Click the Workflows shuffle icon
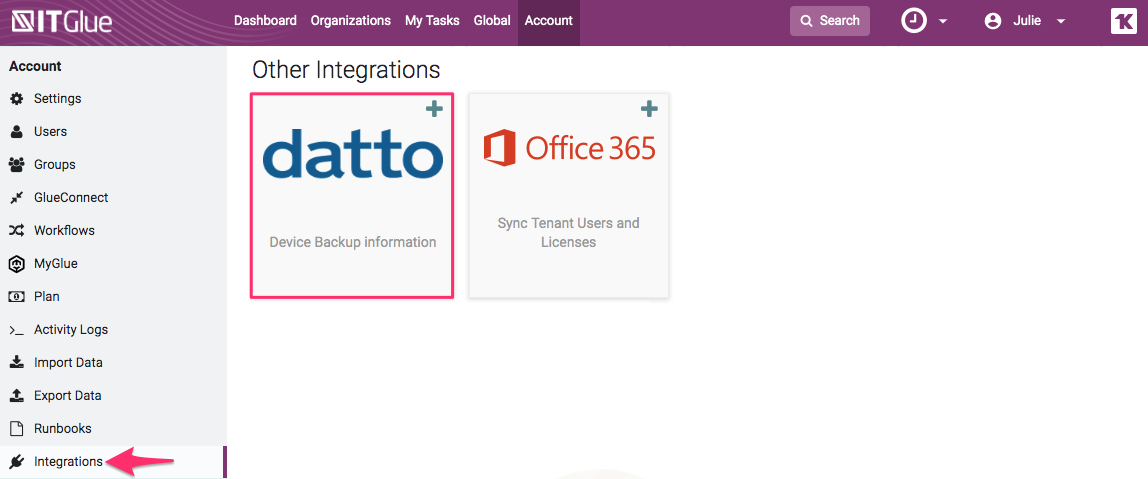1148x479 pixels. 16,231
